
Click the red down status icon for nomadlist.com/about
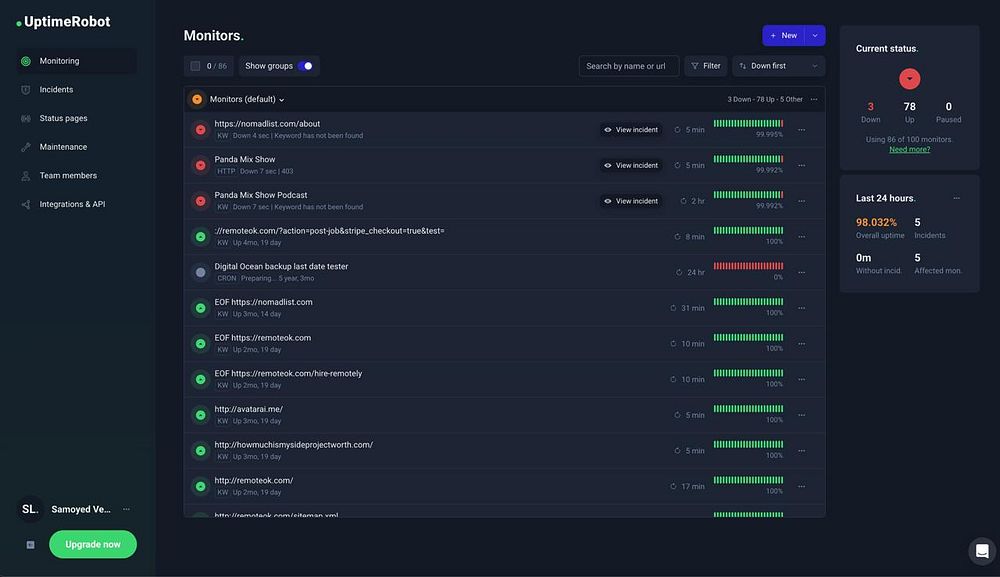click(200, 130)
